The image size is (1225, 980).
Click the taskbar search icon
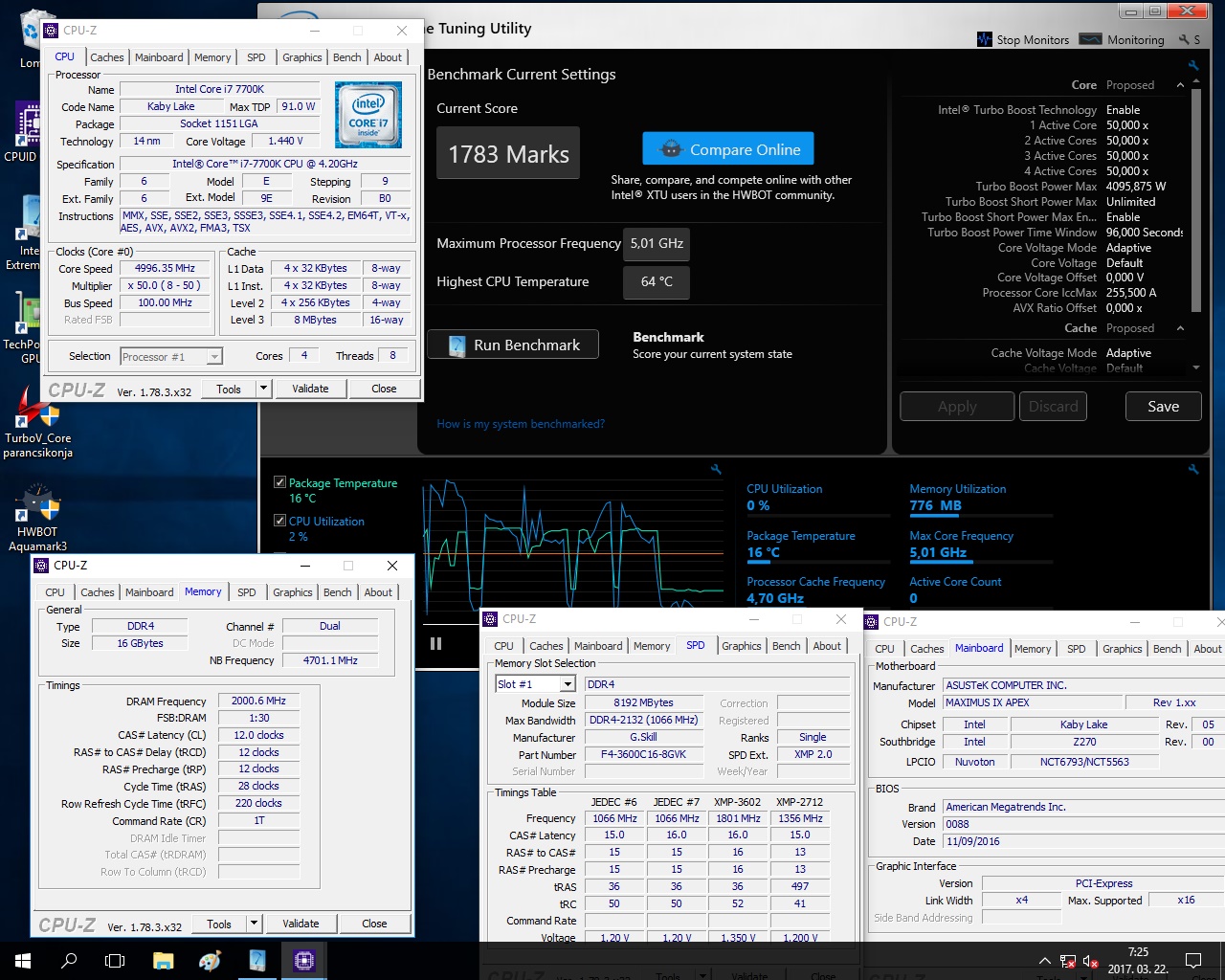69,961
